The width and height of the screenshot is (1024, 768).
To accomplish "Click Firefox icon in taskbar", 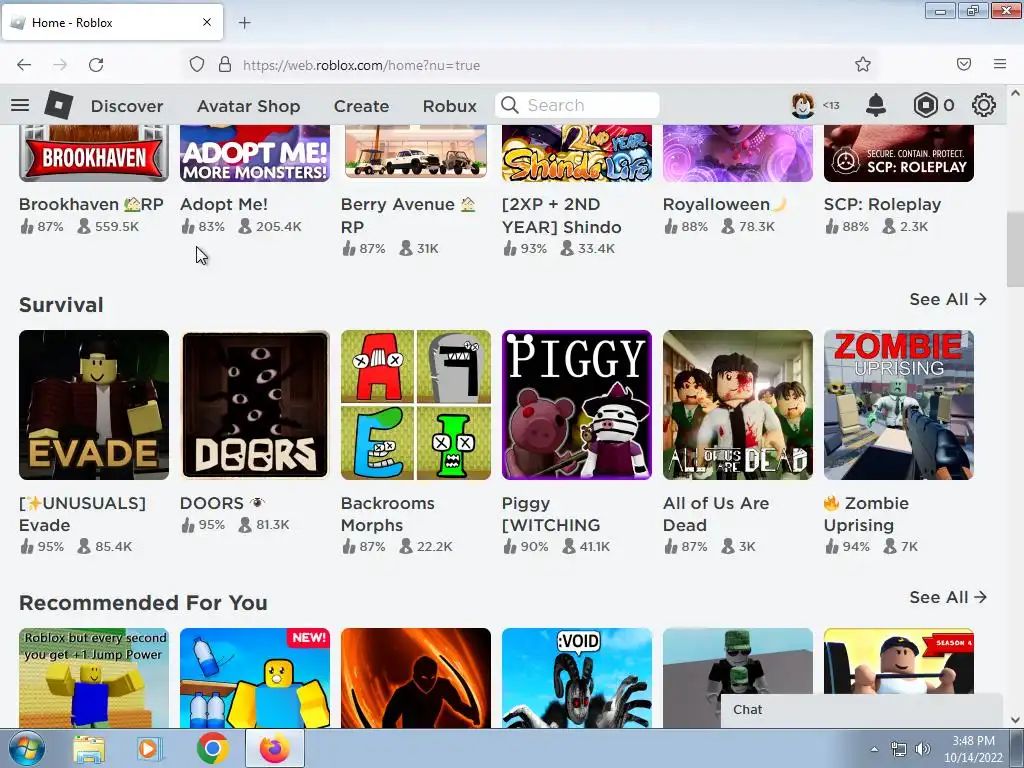I will (275, 748).
